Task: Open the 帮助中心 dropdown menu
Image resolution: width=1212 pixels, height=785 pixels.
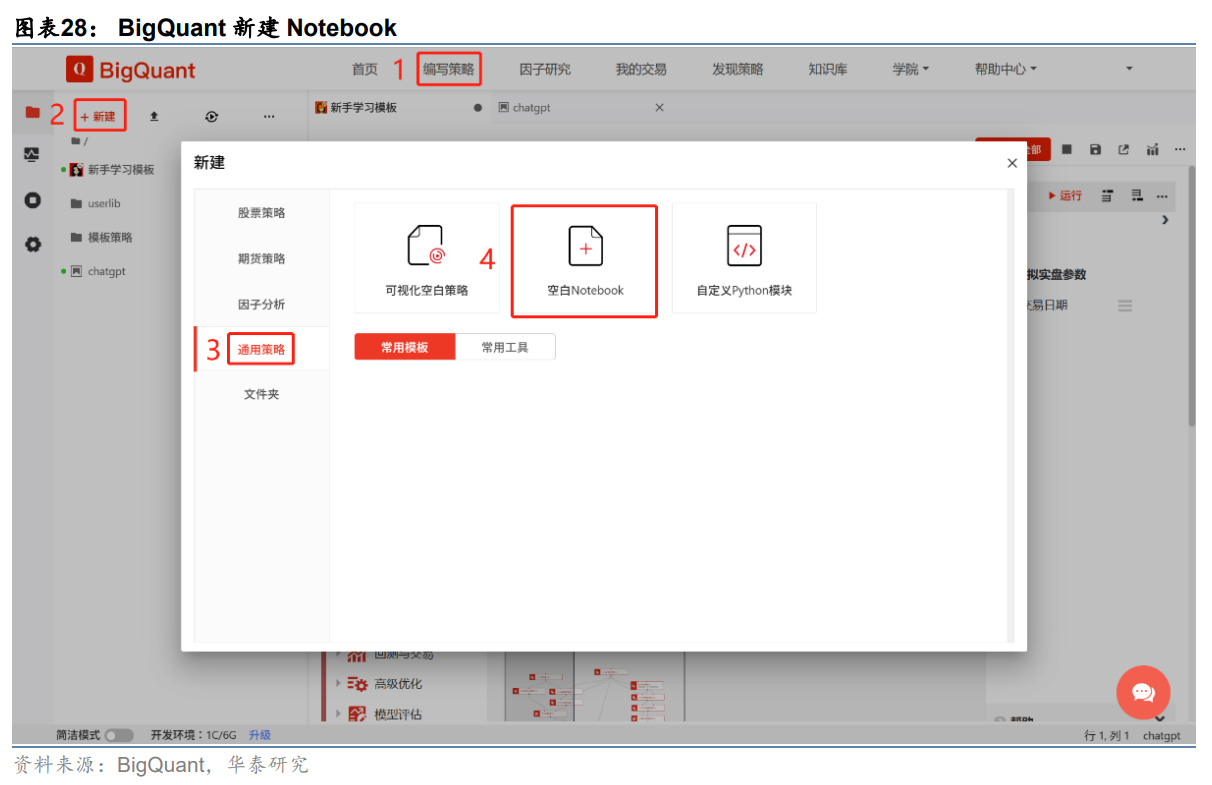Action: (1006, 69)
